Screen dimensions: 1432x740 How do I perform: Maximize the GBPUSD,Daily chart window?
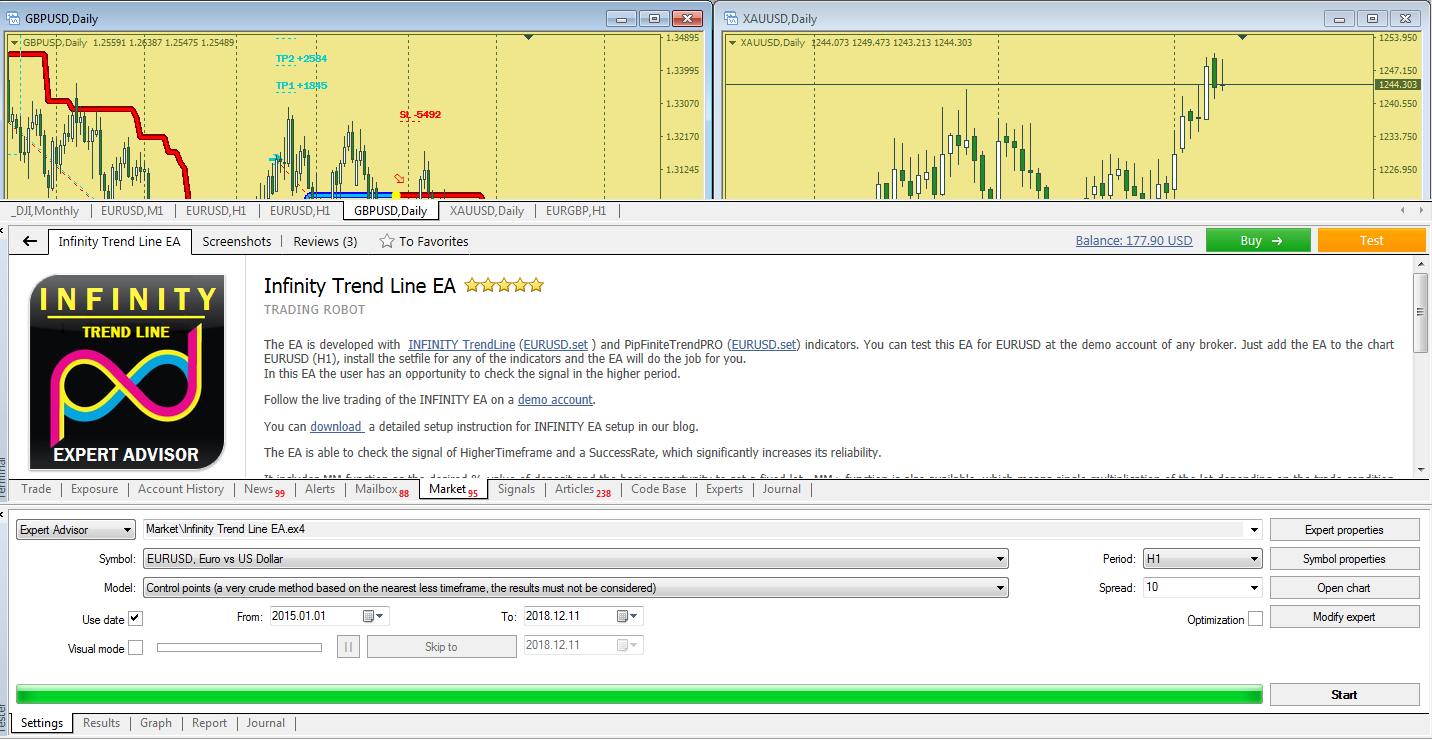point(654,19)
